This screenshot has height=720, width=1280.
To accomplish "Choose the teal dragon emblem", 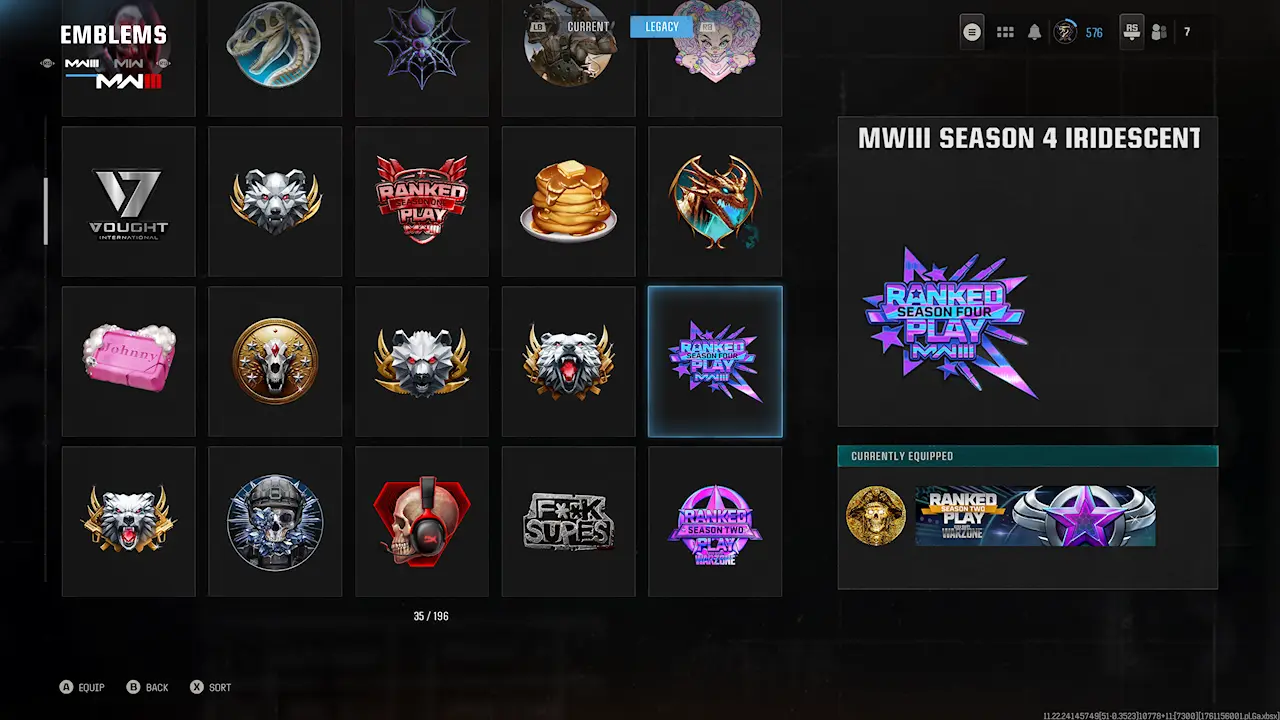I will pyautogui.click(x=715, y=202).
